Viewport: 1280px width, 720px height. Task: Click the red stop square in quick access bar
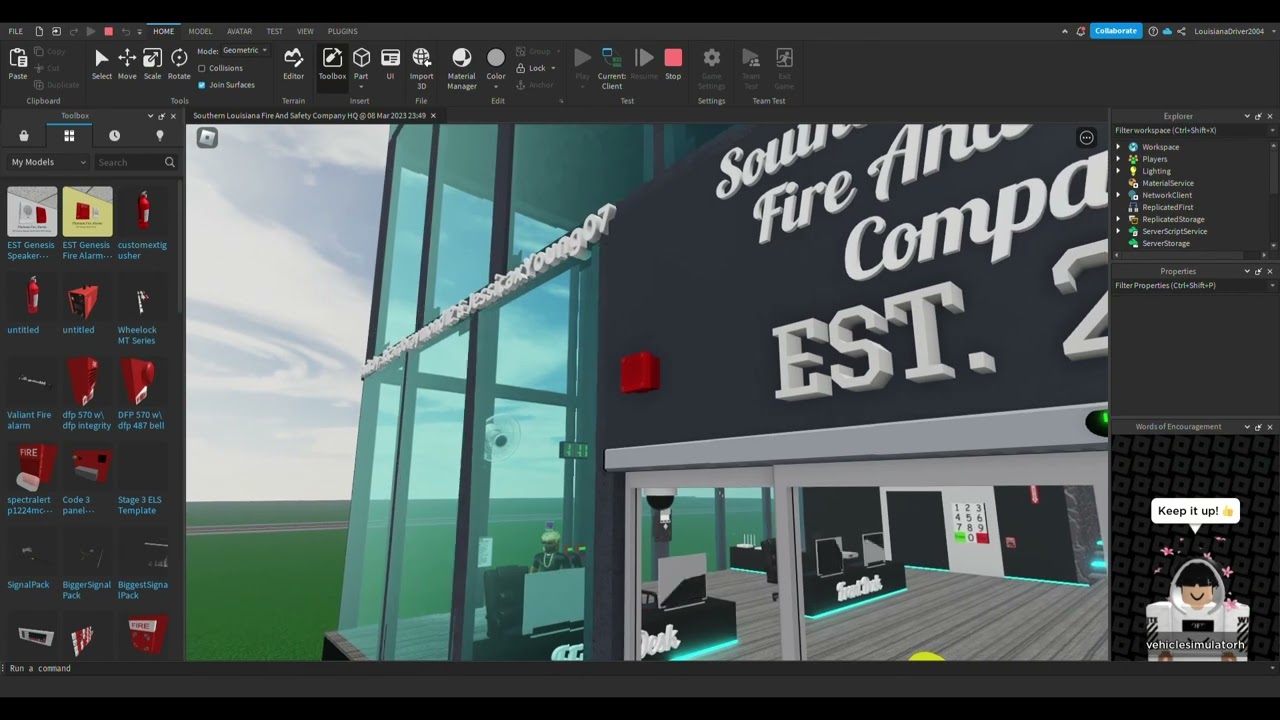point(109,31)
